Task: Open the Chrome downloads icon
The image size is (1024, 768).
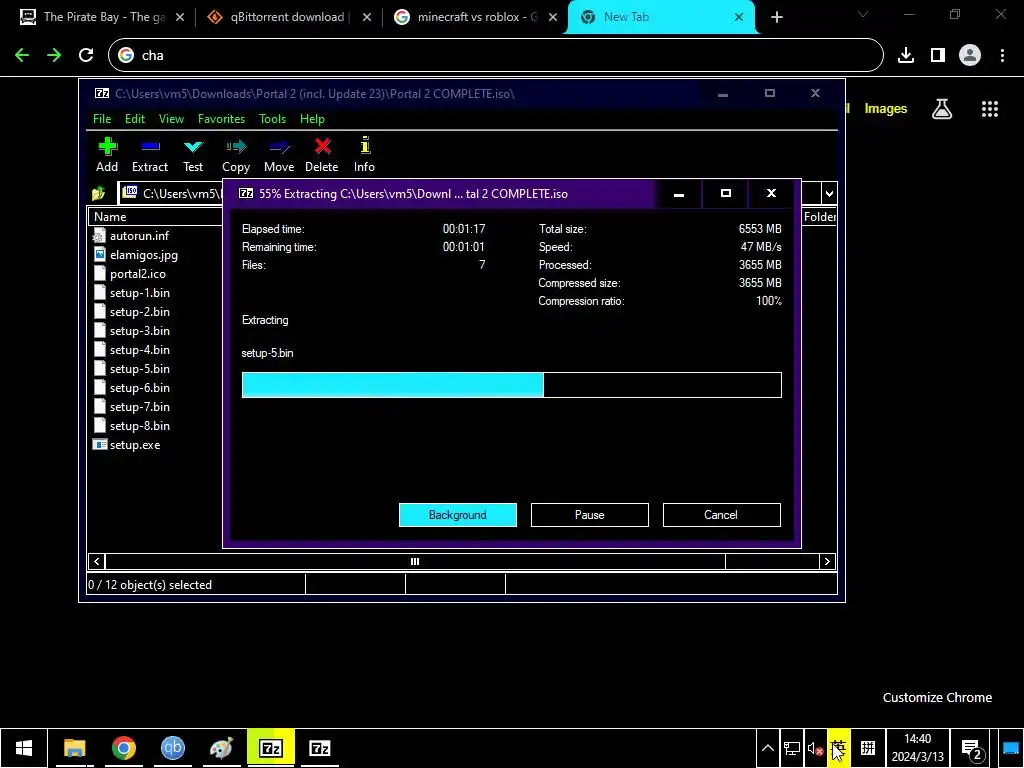Action: (906, 56)
